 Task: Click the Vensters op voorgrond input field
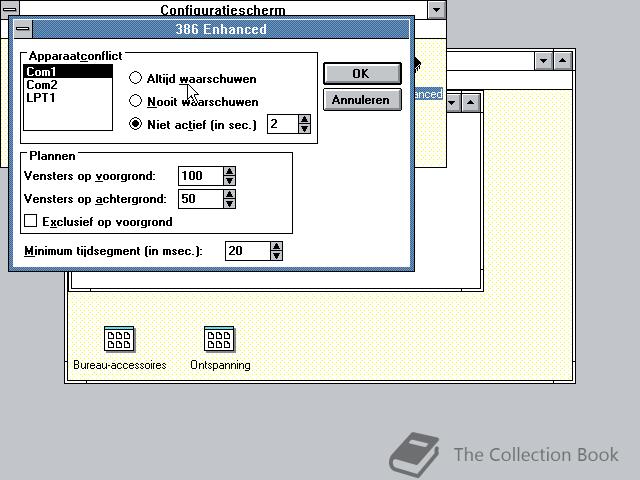tap(201, 176)
